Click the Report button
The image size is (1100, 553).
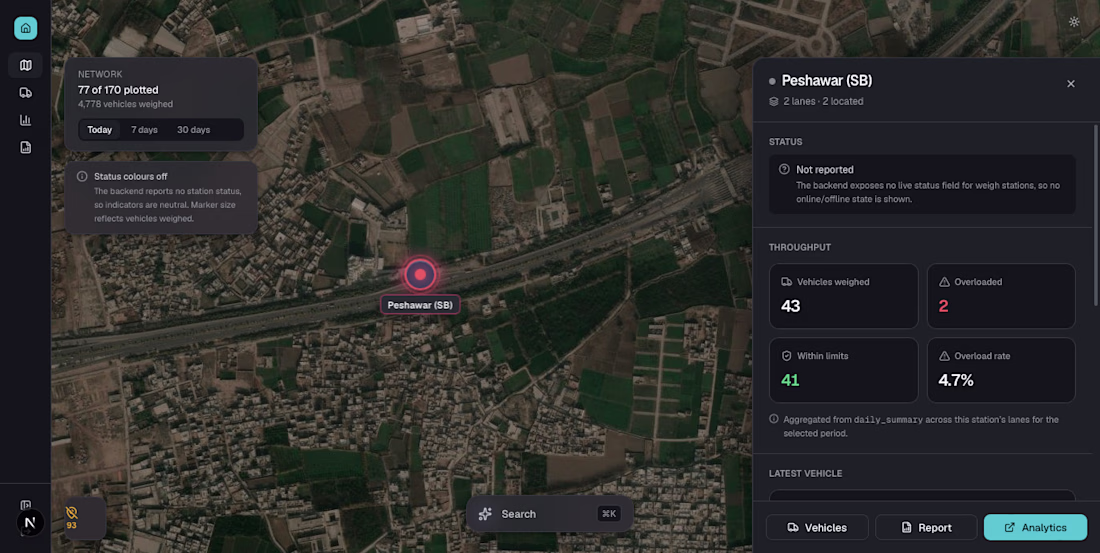(926, 528)
